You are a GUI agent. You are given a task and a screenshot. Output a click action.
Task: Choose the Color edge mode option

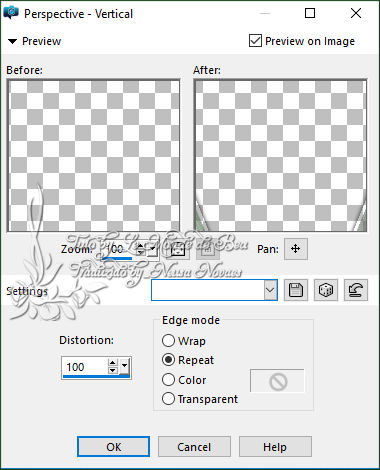click(x=168, y=380)
